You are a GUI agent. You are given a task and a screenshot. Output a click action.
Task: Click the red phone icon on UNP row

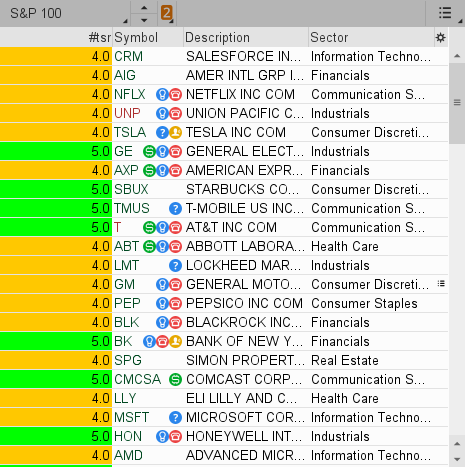(175, 114)
